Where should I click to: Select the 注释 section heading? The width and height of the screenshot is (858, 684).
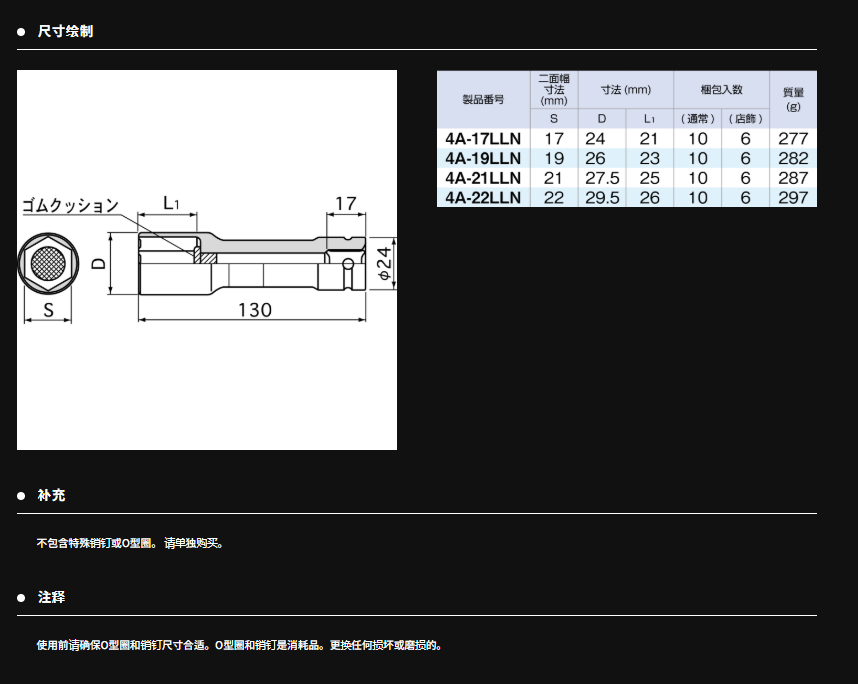tap(51, 598)
